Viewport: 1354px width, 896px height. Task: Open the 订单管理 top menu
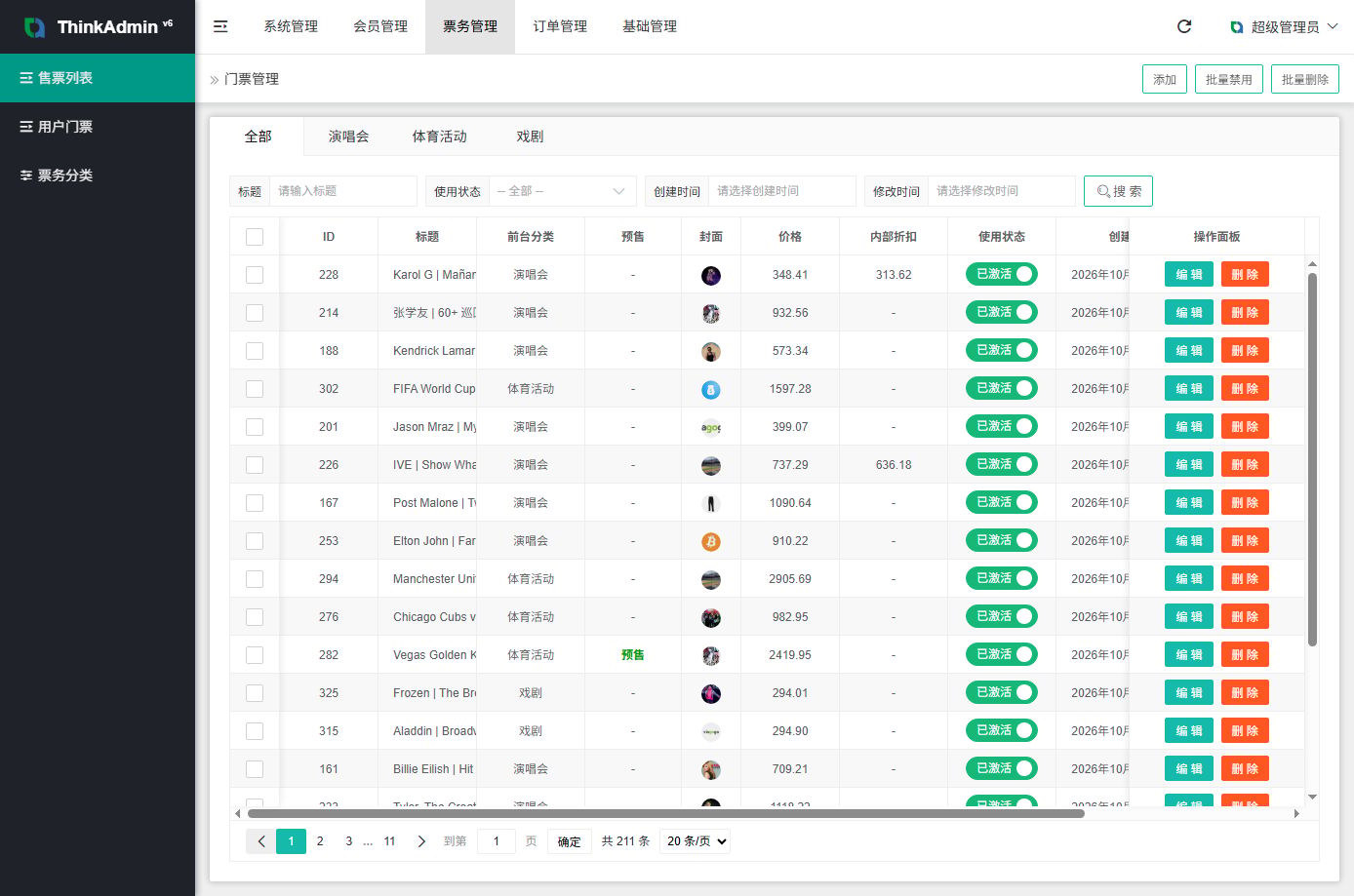coord(560,26)
